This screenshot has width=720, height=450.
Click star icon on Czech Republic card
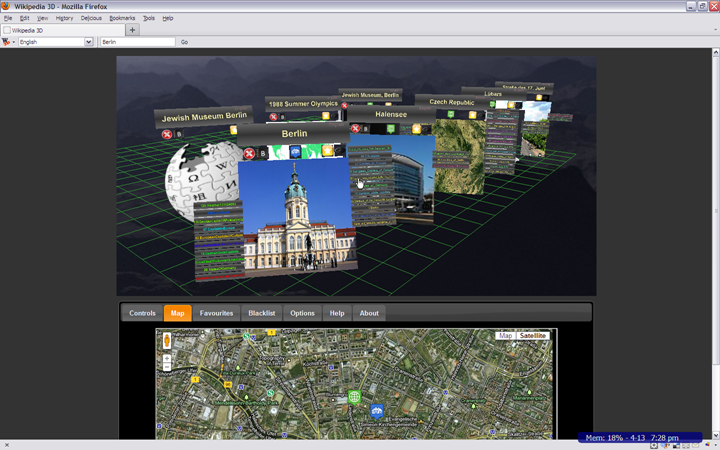coord(472,115)
